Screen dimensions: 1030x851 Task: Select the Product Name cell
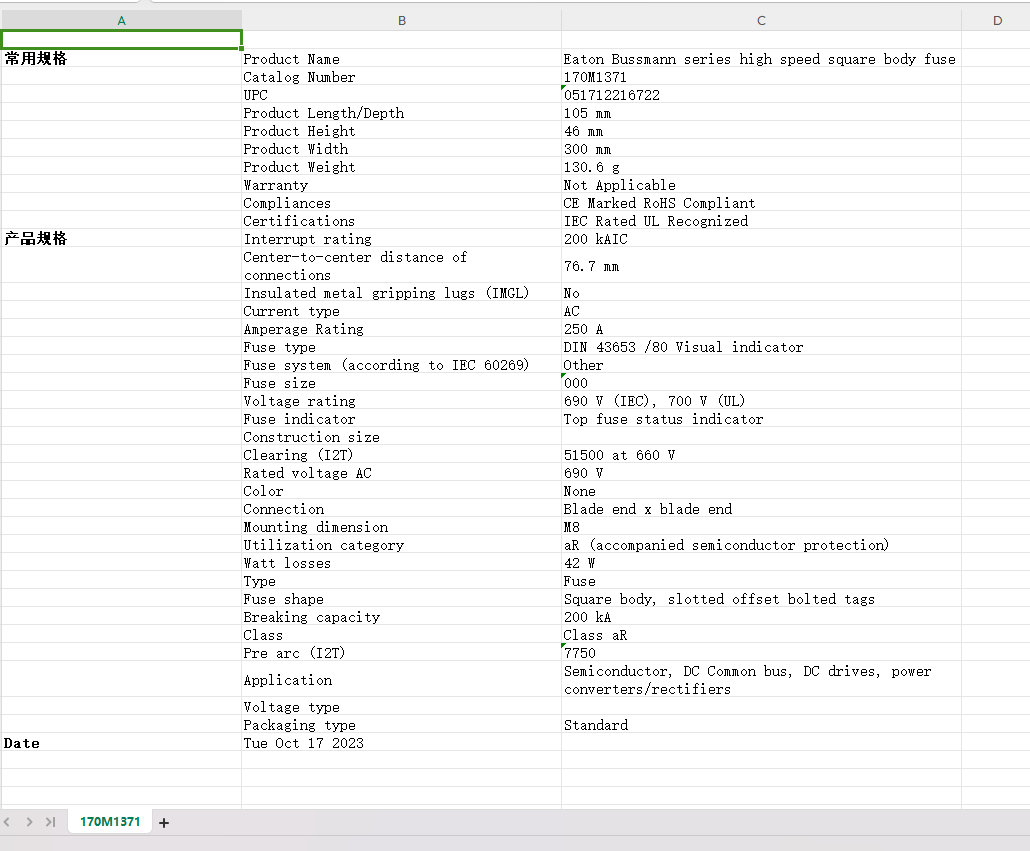point(401,58)
